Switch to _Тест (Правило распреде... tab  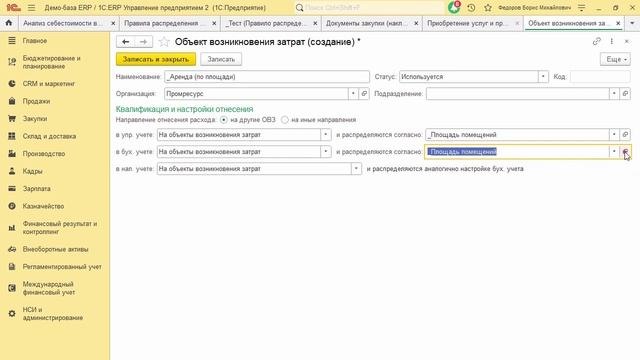pos(266,23)
